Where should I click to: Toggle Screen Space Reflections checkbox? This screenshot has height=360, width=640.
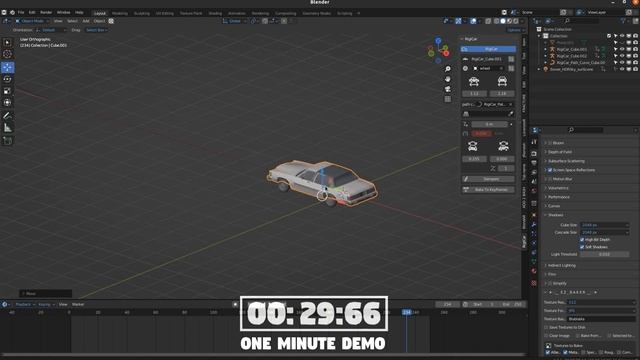(550, 170)
